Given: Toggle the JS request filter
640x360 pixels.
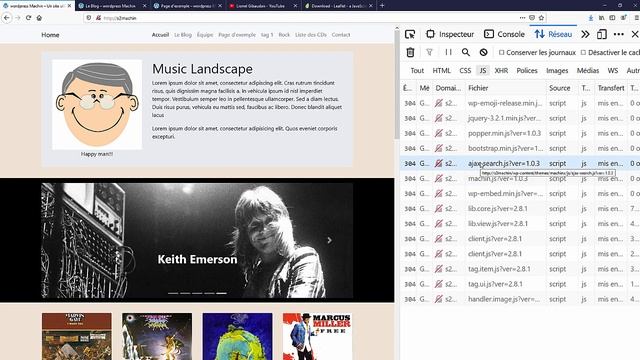Looking at the screenshot, I should 483,71.
